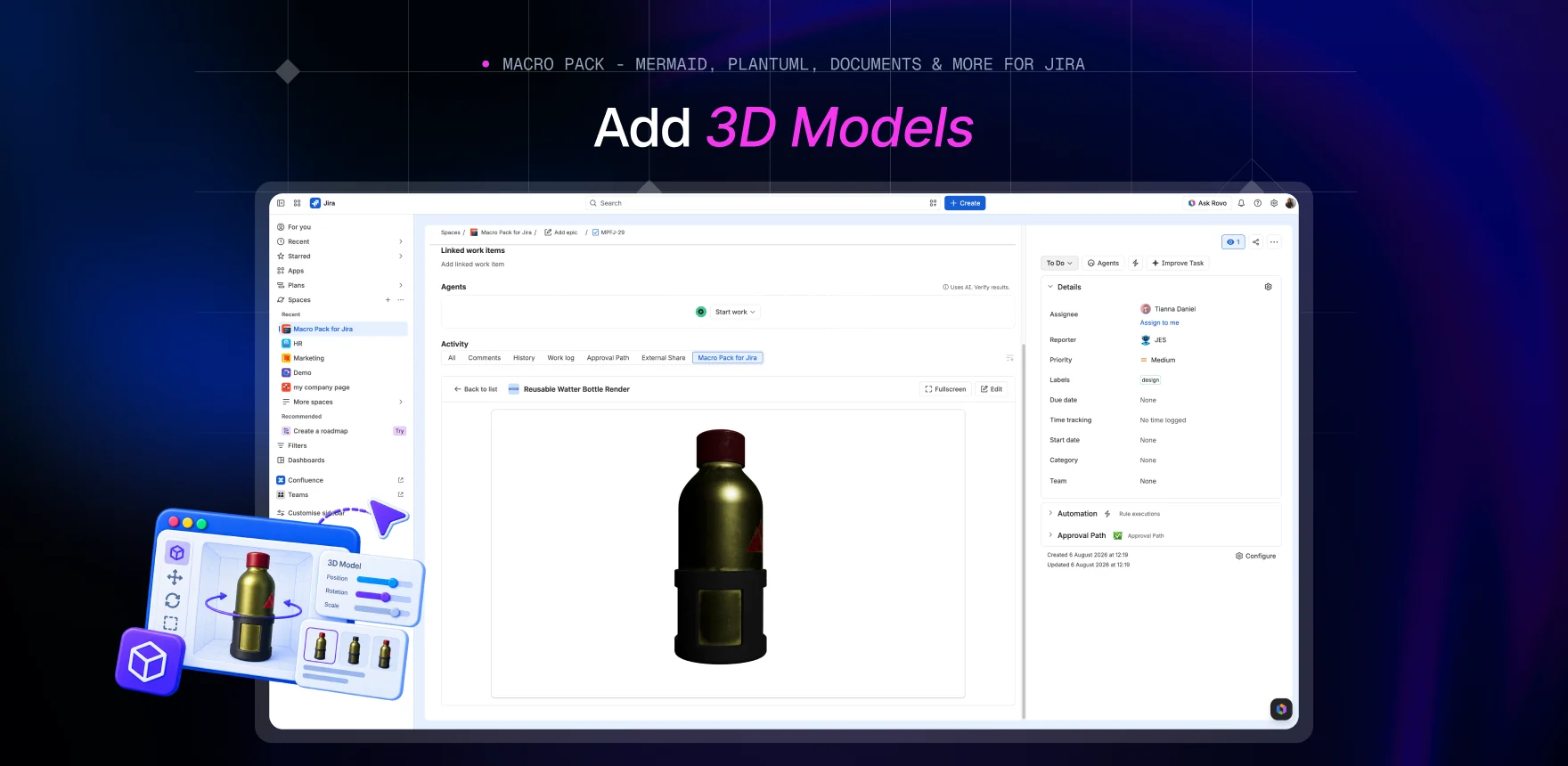The width and height of the screenshot is (1568, 766).
Task: Open the user profile avatar
Action: click(x=1290, y=203)
